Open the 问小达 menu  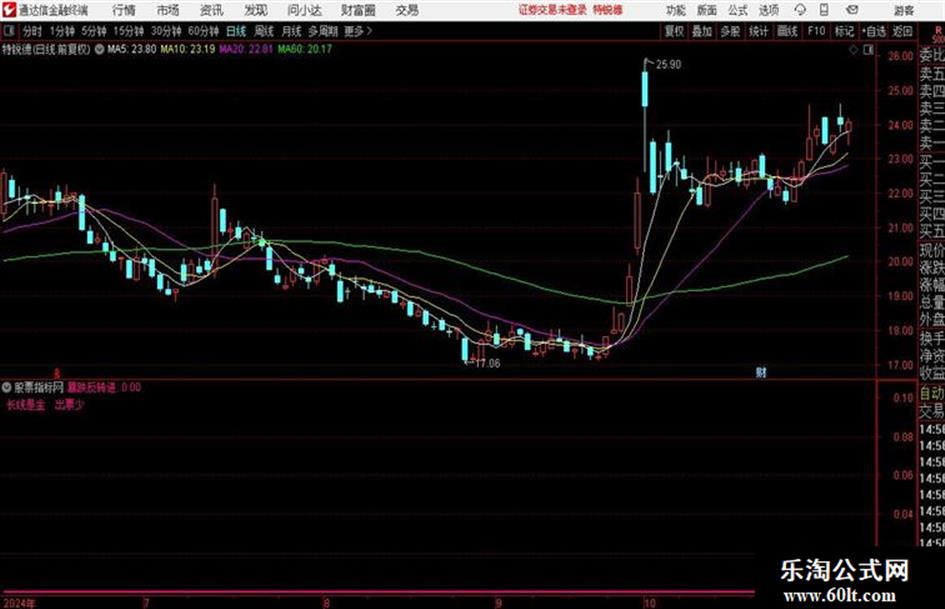pyautogui.click(x=304, y=10)
